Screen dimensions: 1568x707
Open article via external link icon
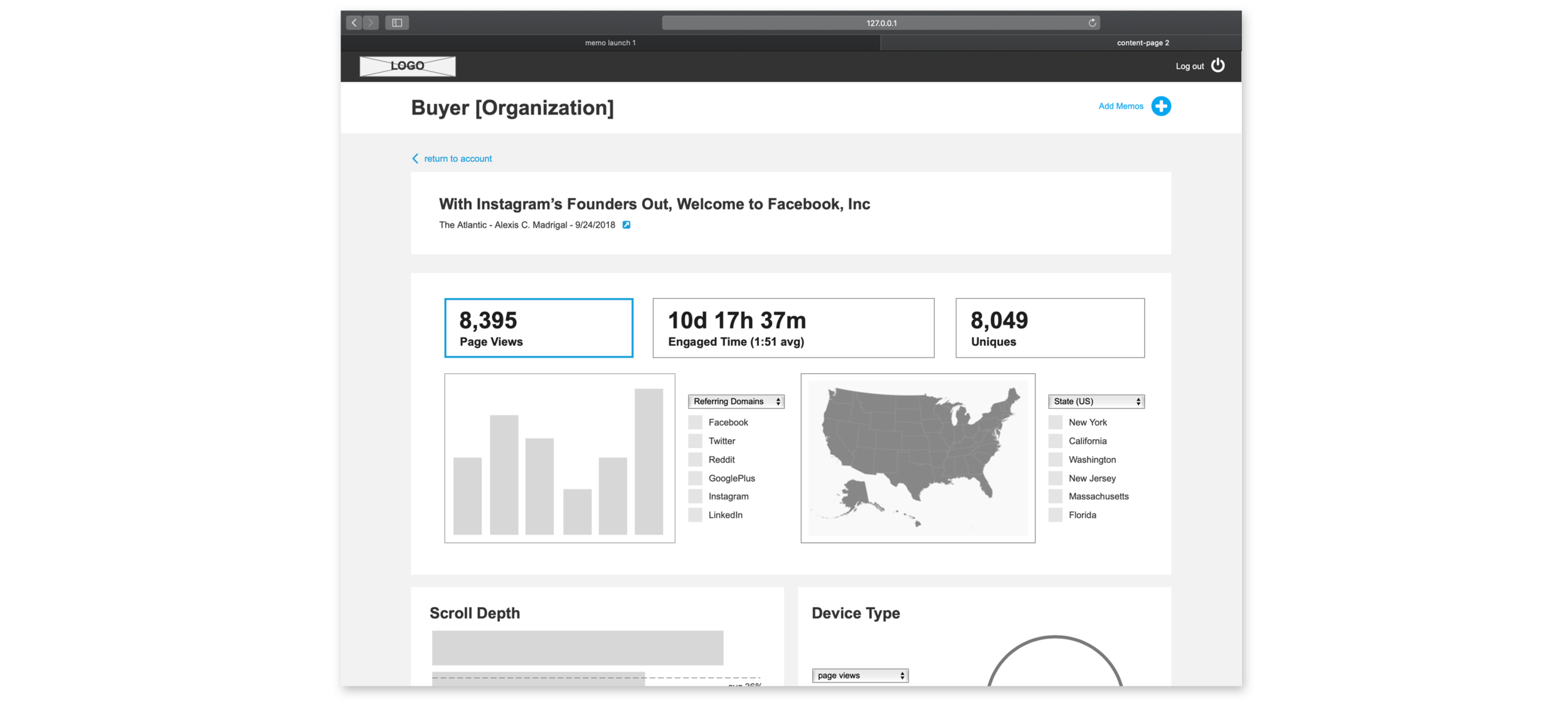pyautogui.click(x=626, y=225)
